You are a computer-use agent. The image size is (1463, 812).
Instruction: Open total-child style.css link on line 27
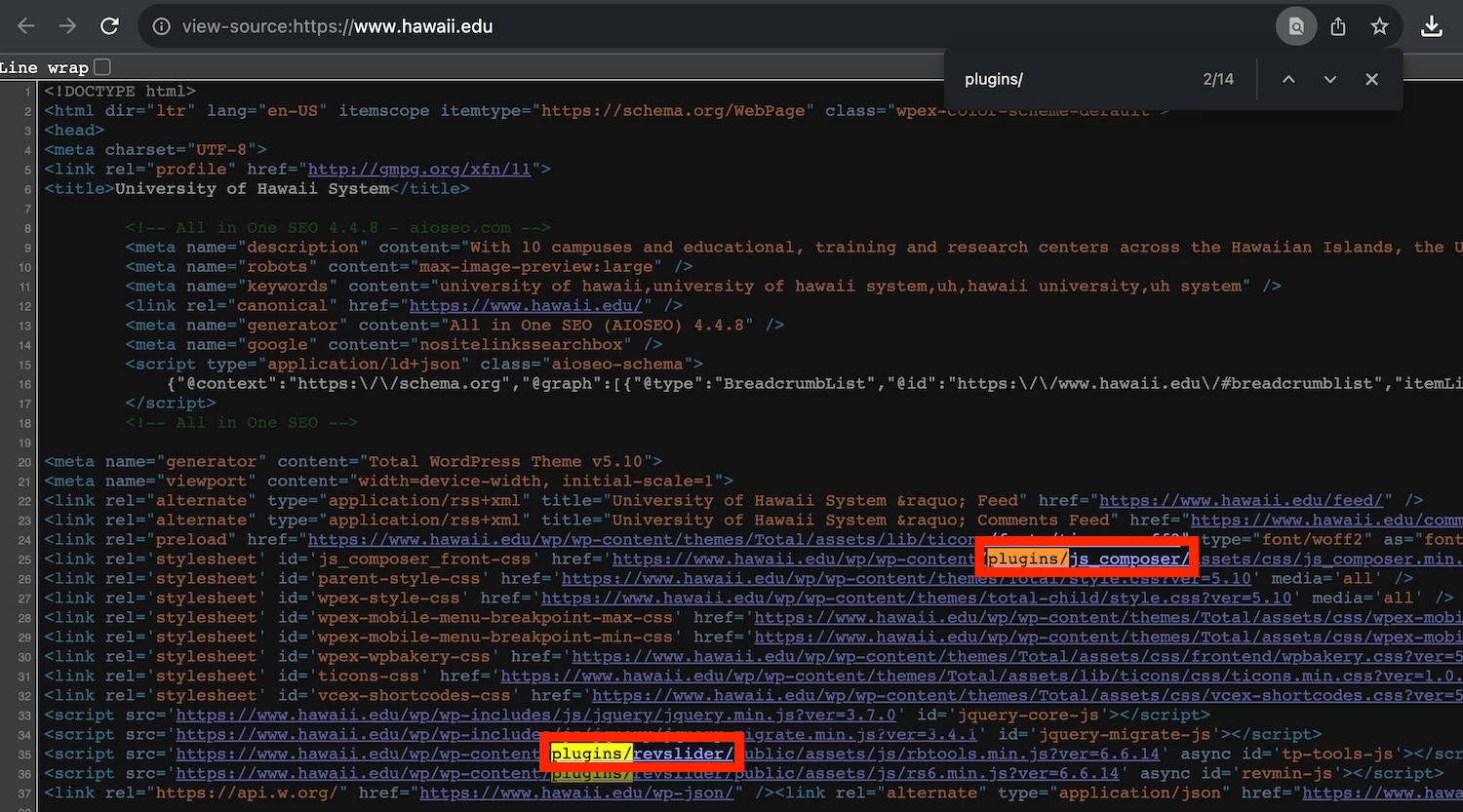pyautogui.click(x=917, y=598)
